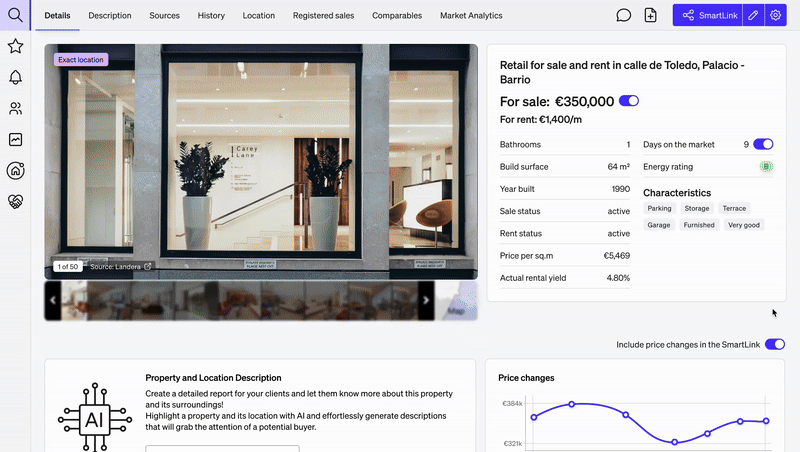Open handshake deals icon in sidebar
800x452 pixels.
click(x=15, y=202)
